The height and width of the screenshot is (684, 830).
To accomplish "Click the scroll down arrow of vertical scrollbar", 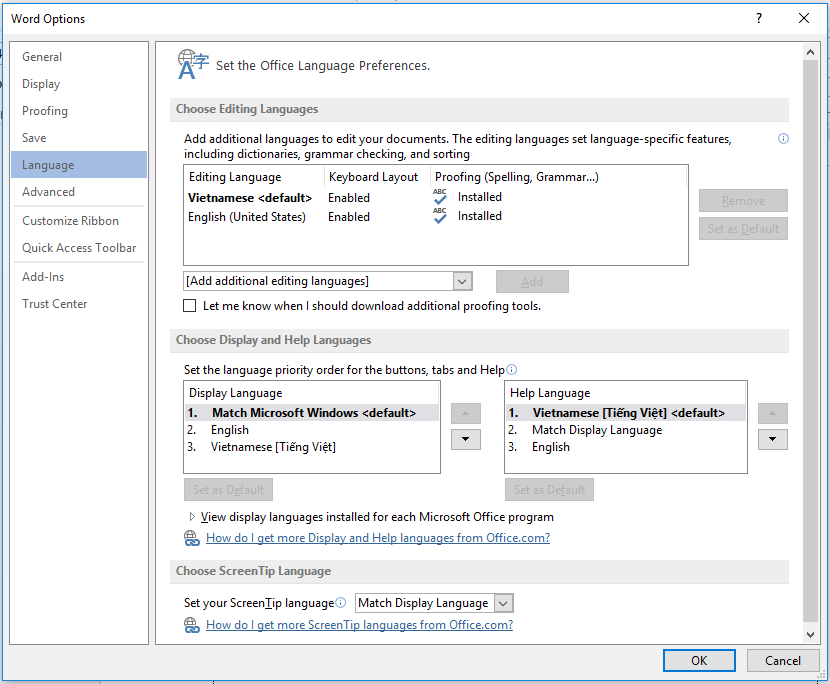I will 810,635.
